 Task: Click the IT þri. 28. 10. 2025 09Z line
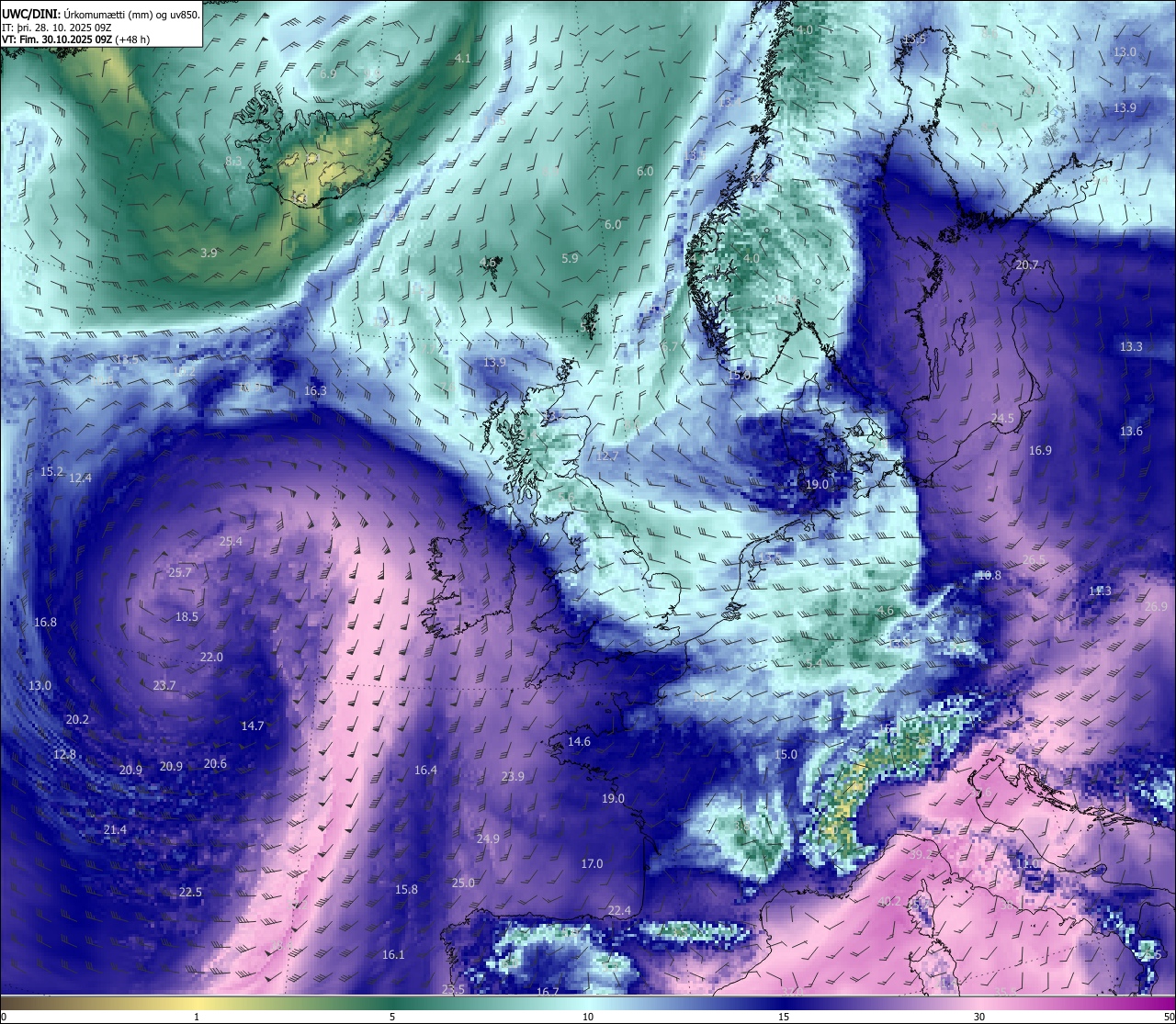[x=58, y=27]
